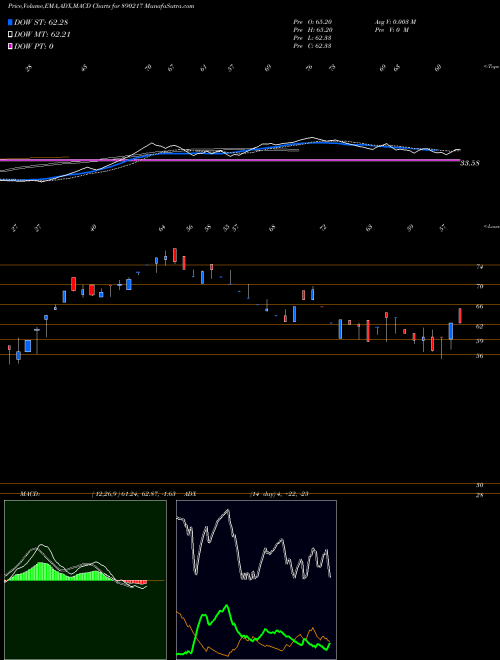The image size is (500, 660).
Task: Click the last red candlestick on the right
Action: point(460,316)
